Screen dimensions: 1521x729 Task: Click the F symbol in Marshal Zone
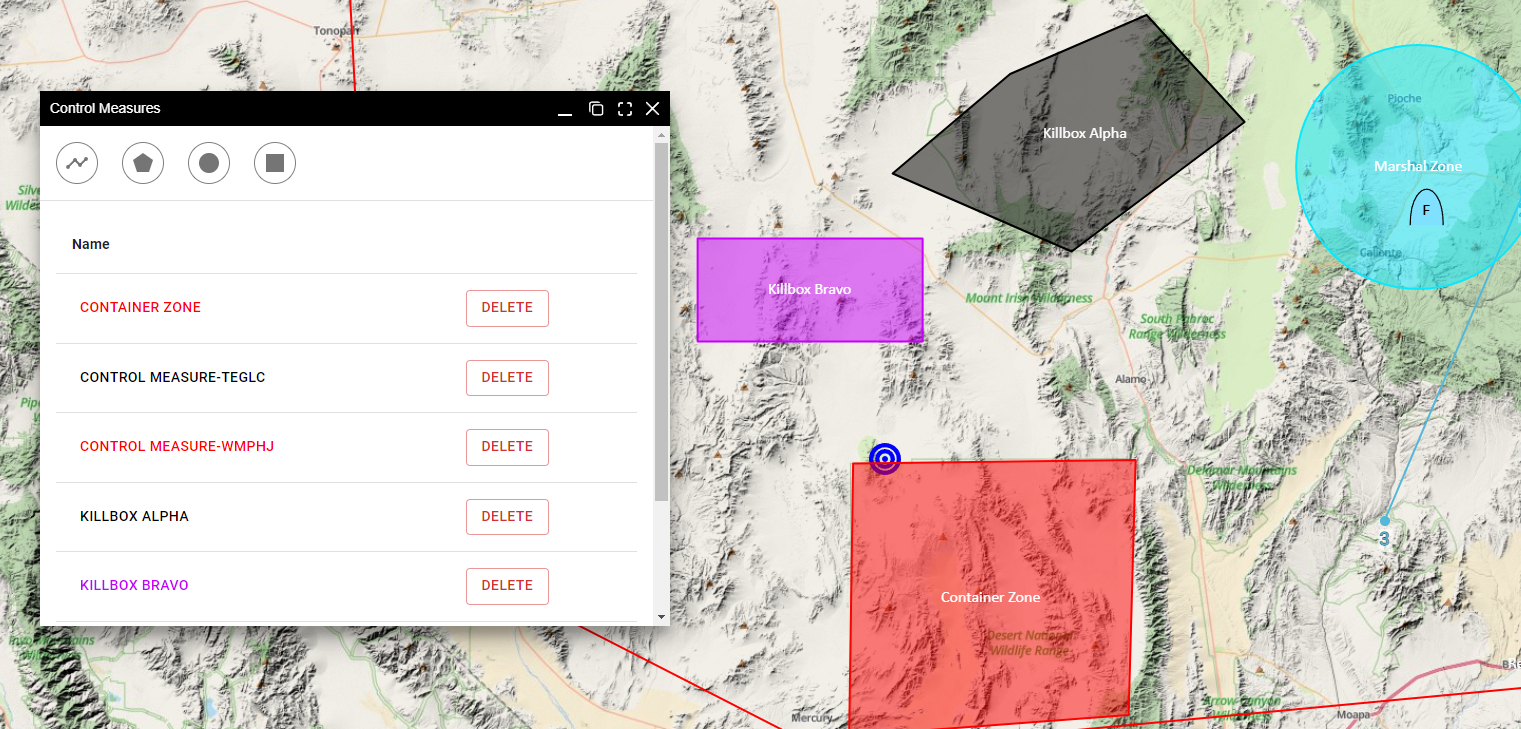(x=1427, y=208)
